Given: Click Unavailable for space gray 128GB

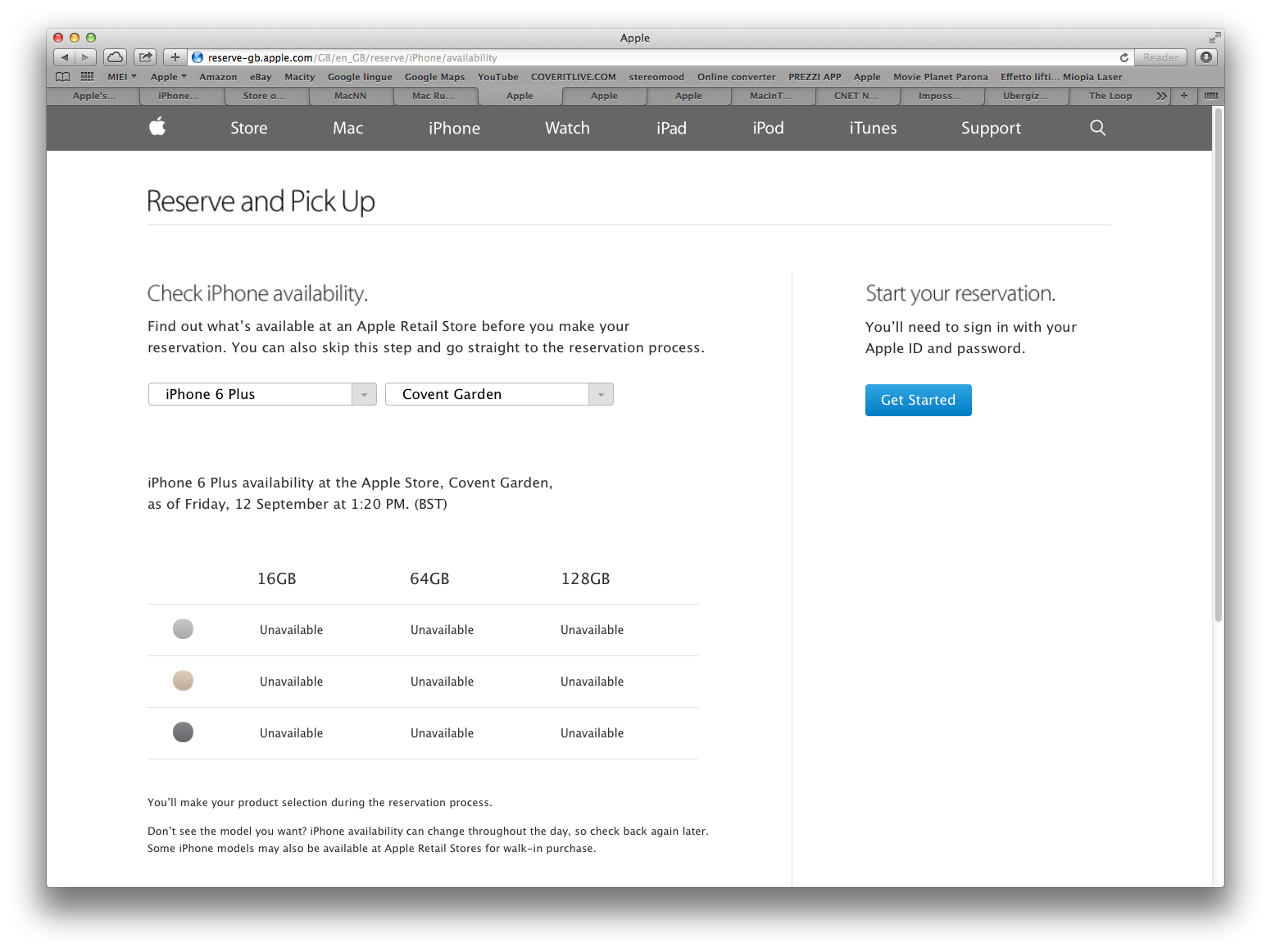Looking at the screenshot, I should pos(592,733).
